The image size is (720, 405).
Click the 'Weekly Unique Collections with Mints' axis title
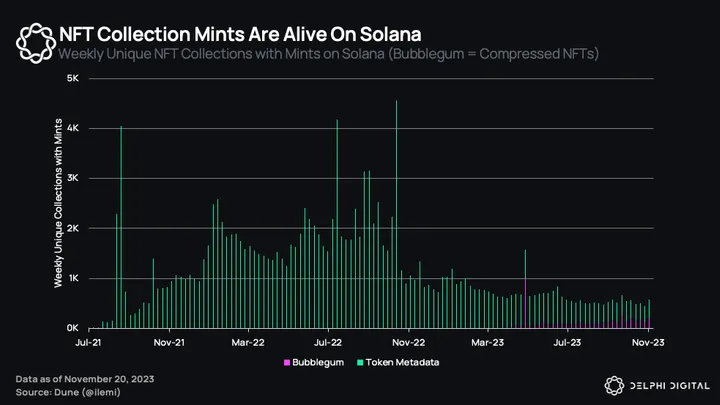tap(57, 203)
